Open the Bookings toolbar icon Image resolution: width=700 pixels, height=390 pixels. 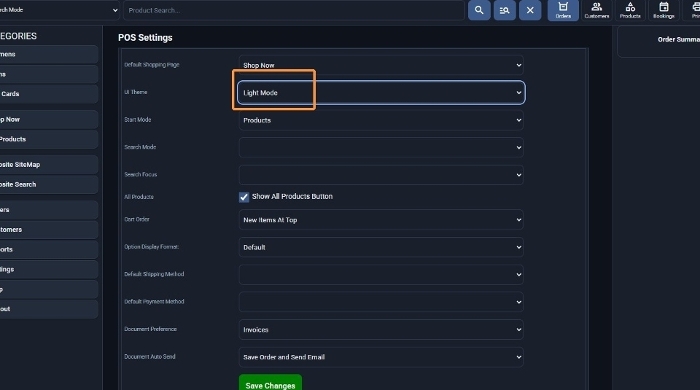[663, 10]
